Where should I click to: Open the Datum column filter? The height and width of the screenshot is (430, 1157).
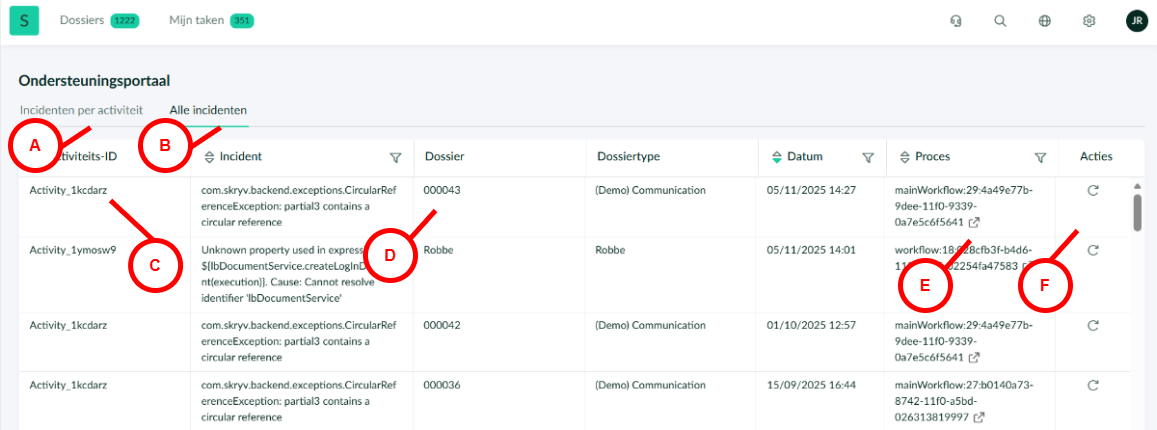[867, 157]
